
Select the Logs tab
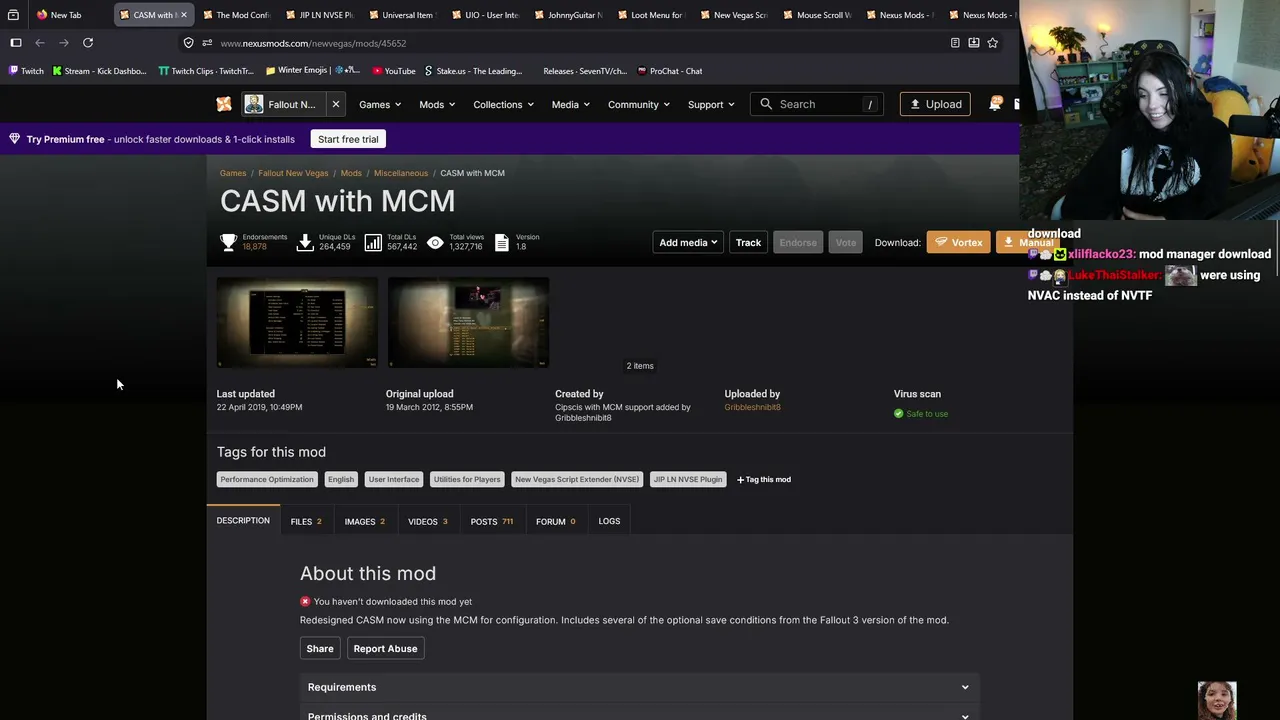click(609, 521)
